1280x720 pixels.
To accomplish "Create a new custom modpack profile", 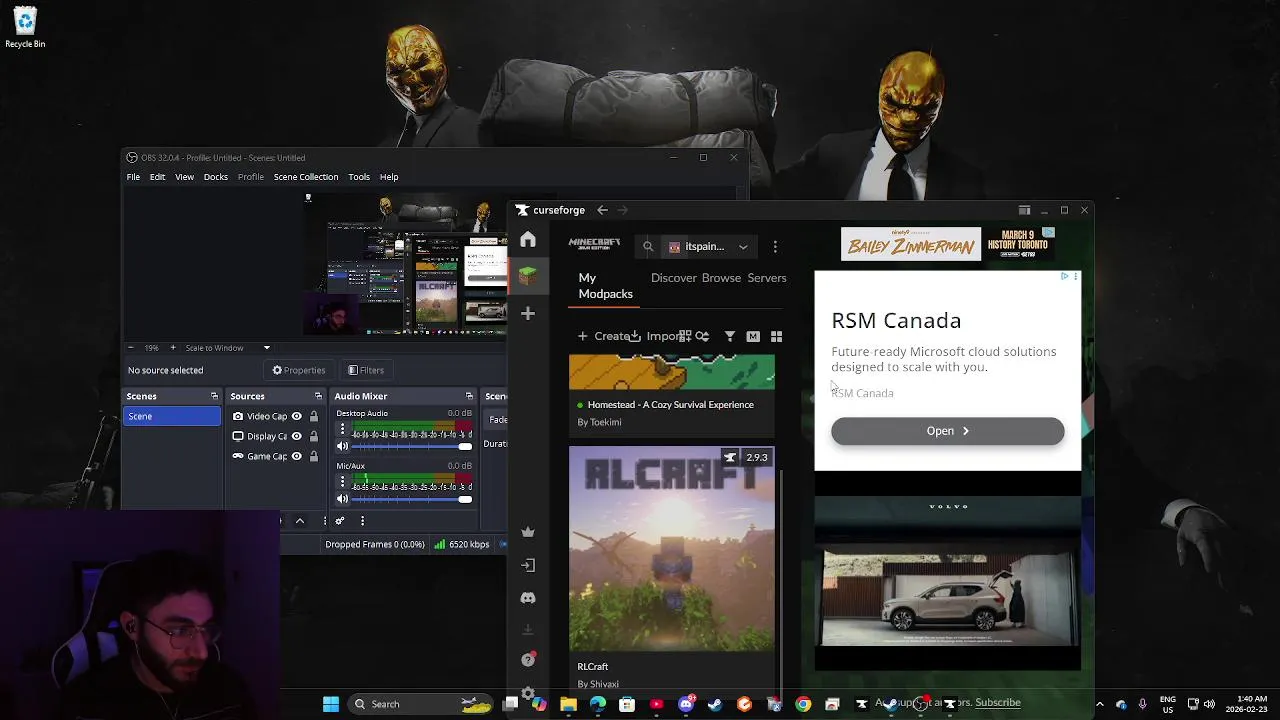I will (x=603, y=337).
